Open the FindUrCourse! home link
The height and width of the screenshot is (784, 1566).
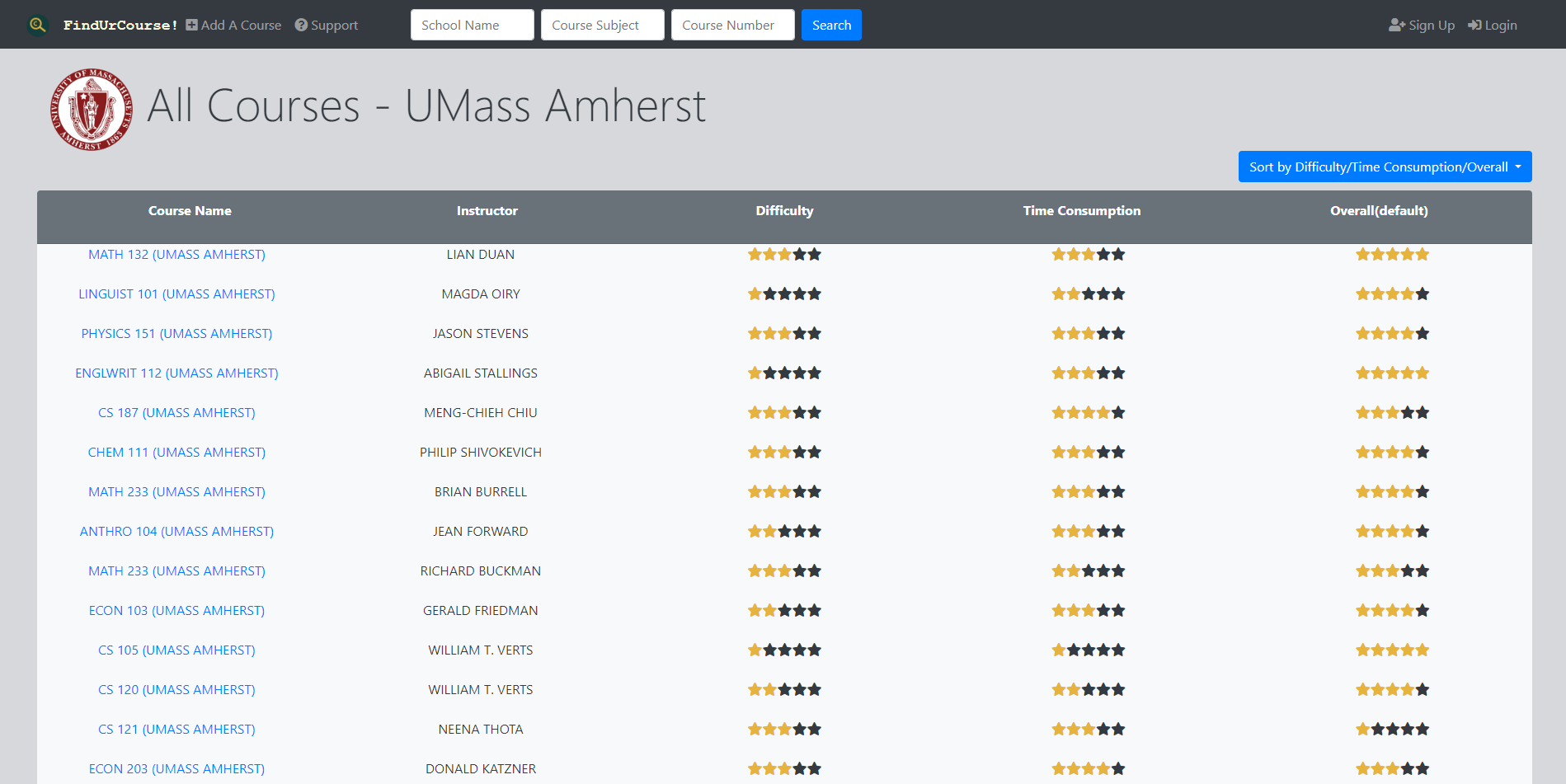click(x=120, y=26)
